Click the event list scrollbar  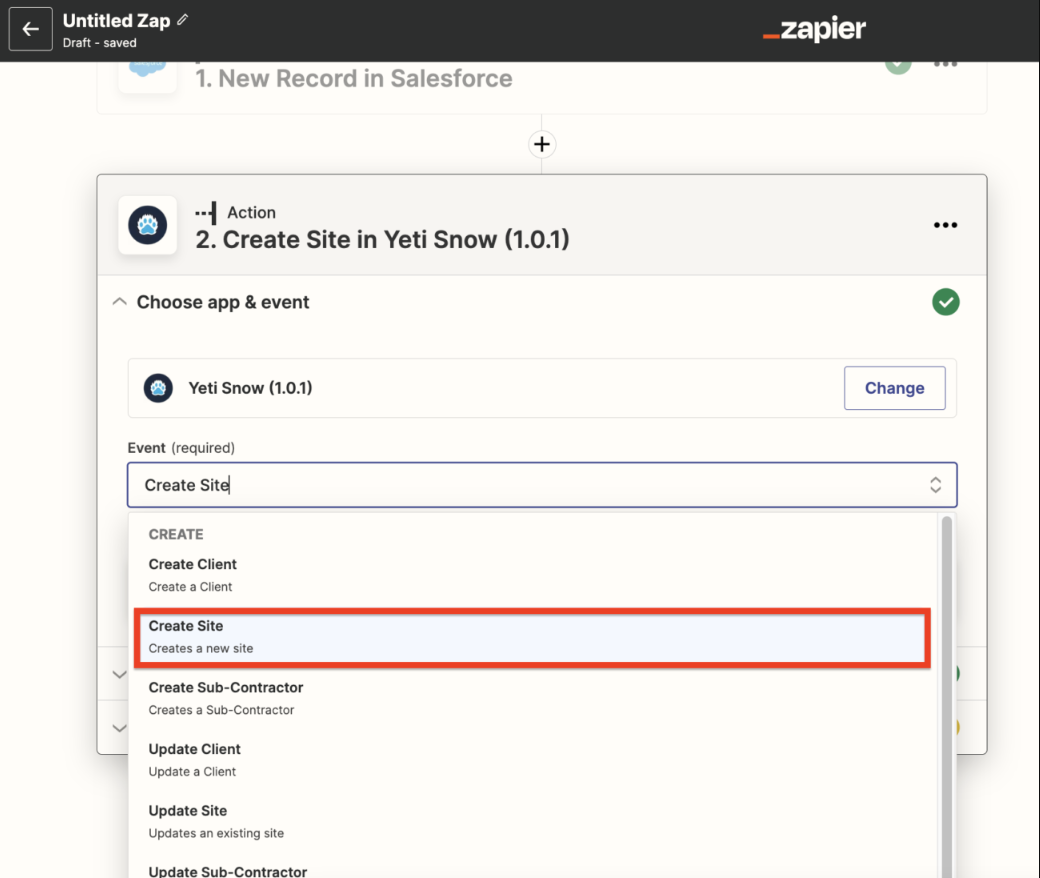pos(946,696)
